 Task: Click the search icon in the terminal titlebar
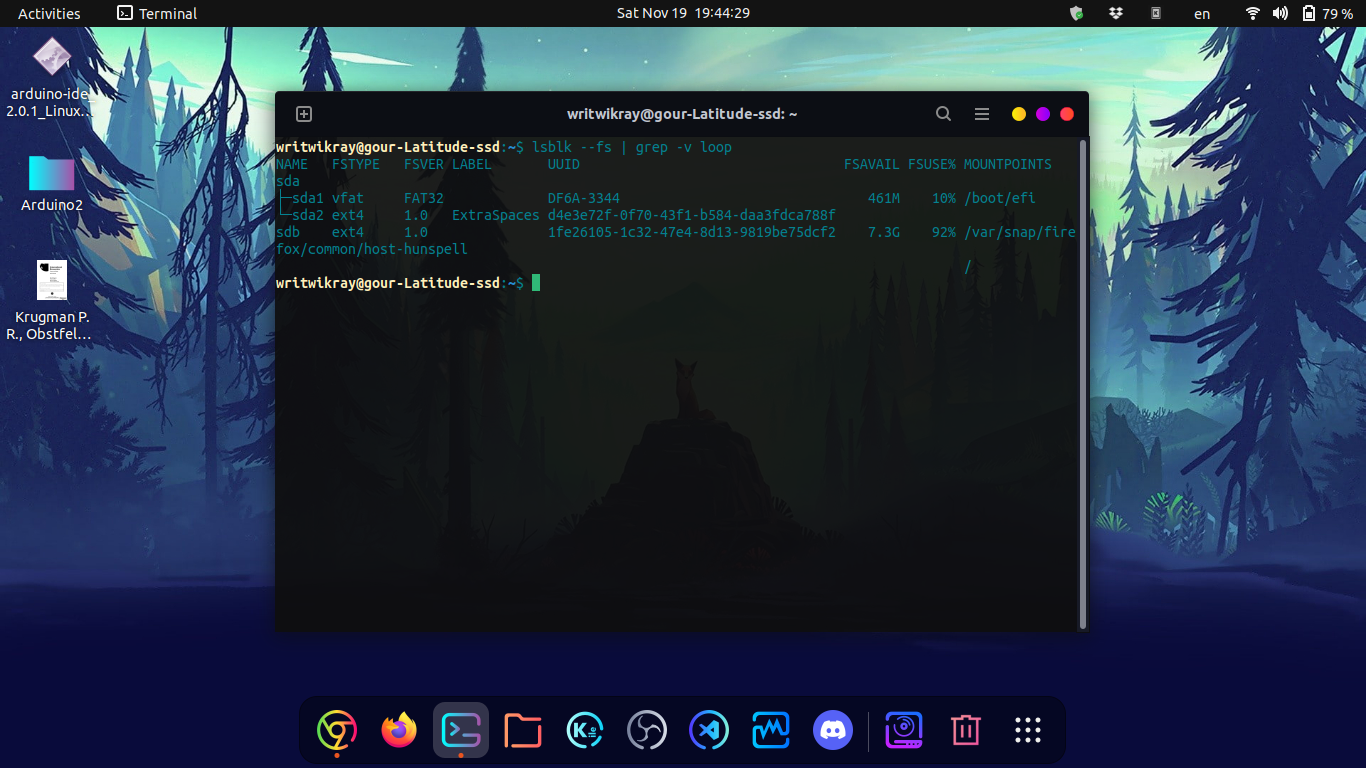pos(943,113)
